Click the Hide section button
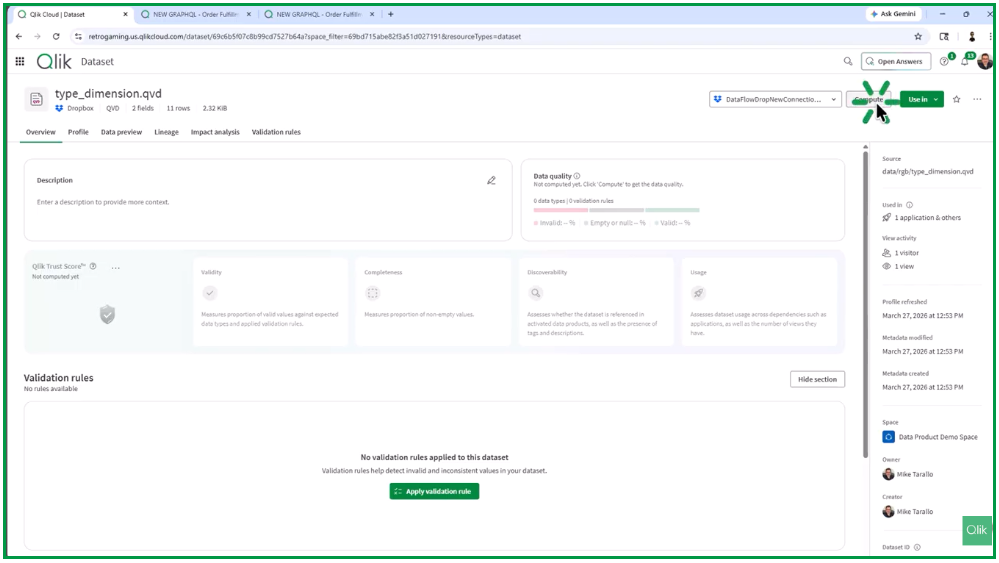Image resolution: width=999 pixels, height=563 pixels. pyautogui.click(x=817, y=380)
